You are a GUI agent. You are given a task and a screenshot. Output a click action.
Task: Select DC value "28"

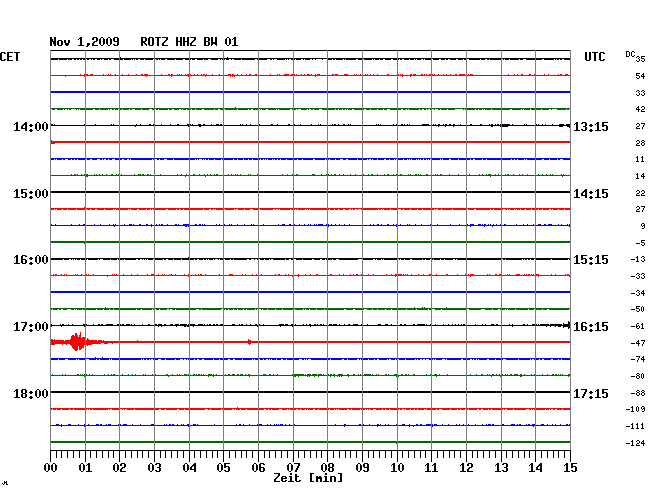[x=640, y=143]
